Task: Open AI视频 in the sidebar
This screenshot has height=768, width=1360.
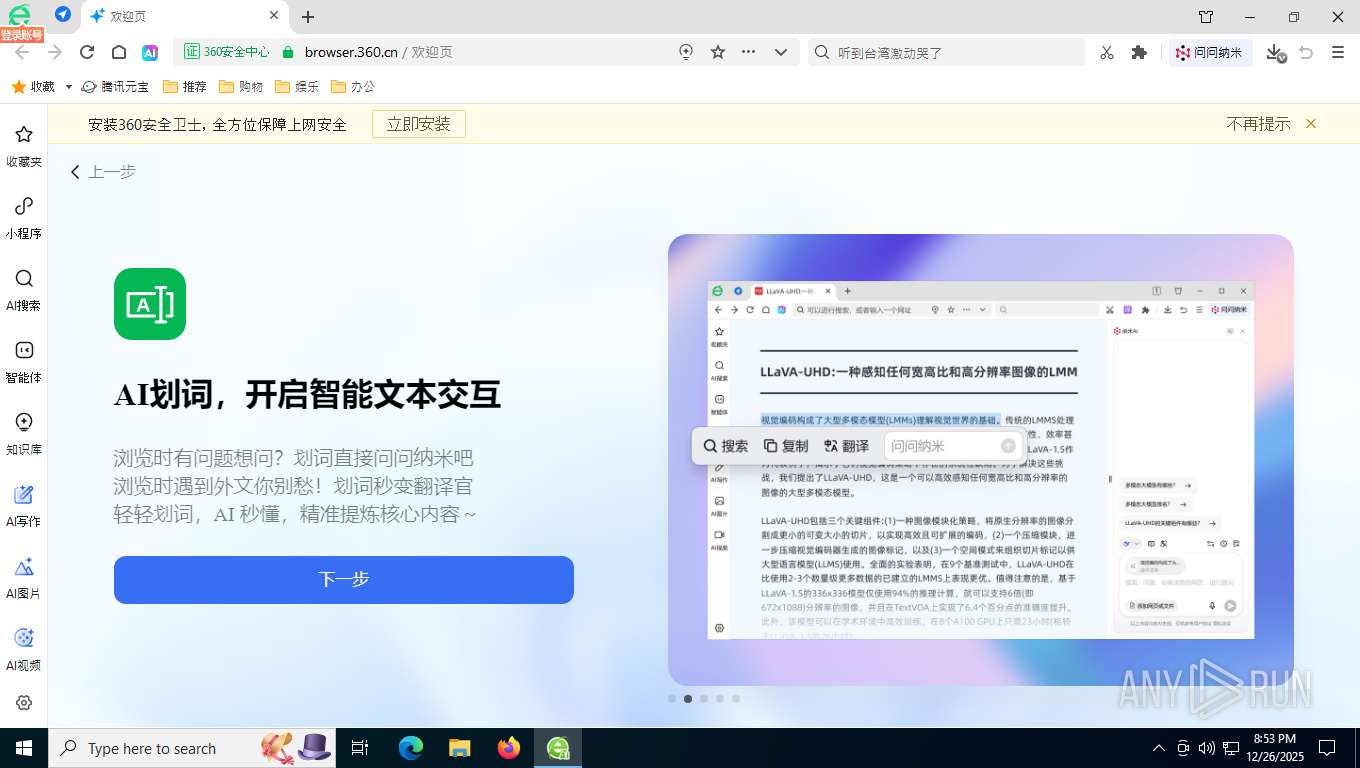Action: point(24,650)
